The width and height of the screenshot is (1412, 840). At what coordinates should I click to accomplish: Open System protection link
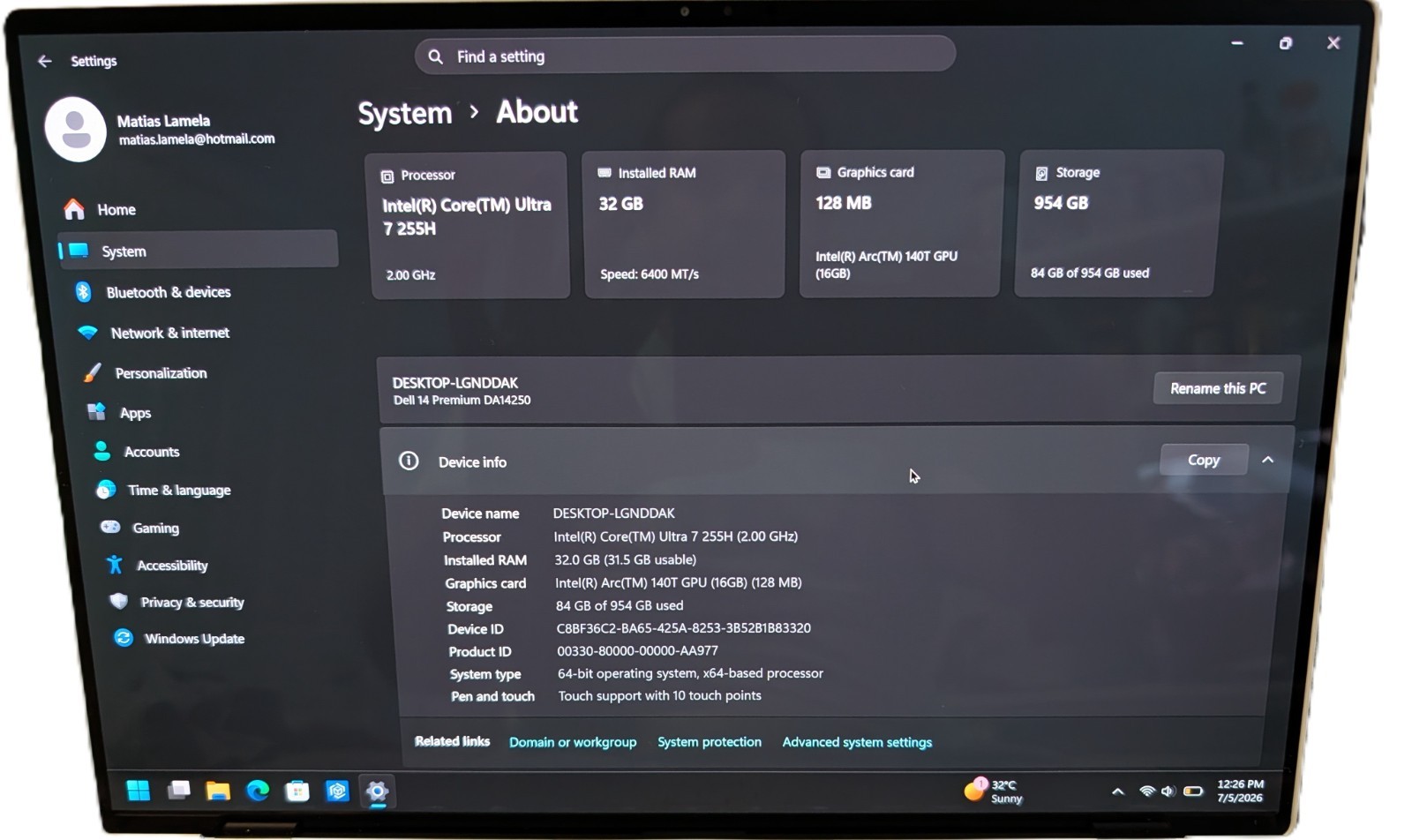click(x=710, y=742)
